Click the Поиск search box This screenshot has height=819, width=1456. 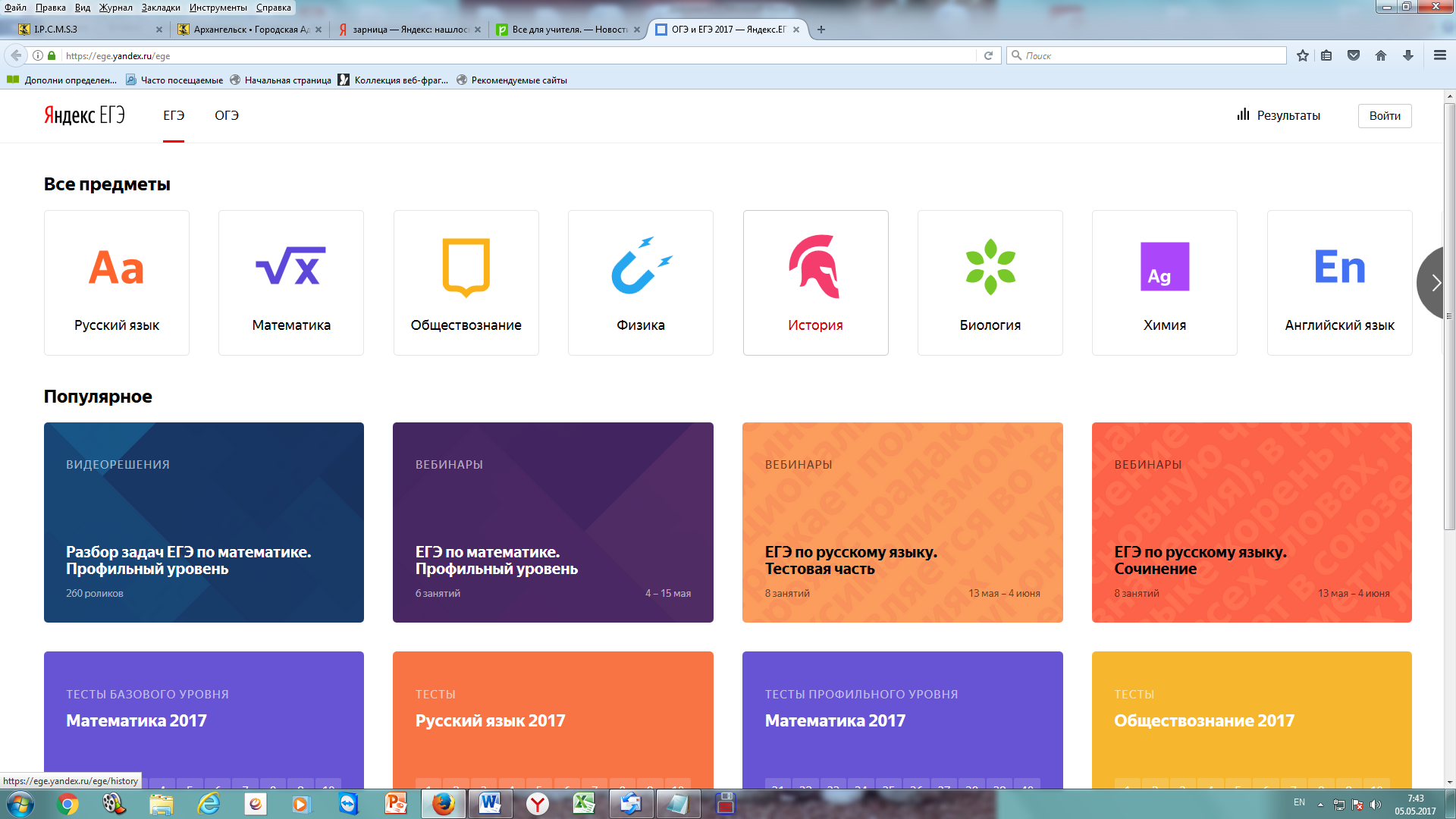click(x=1147, y=55)
